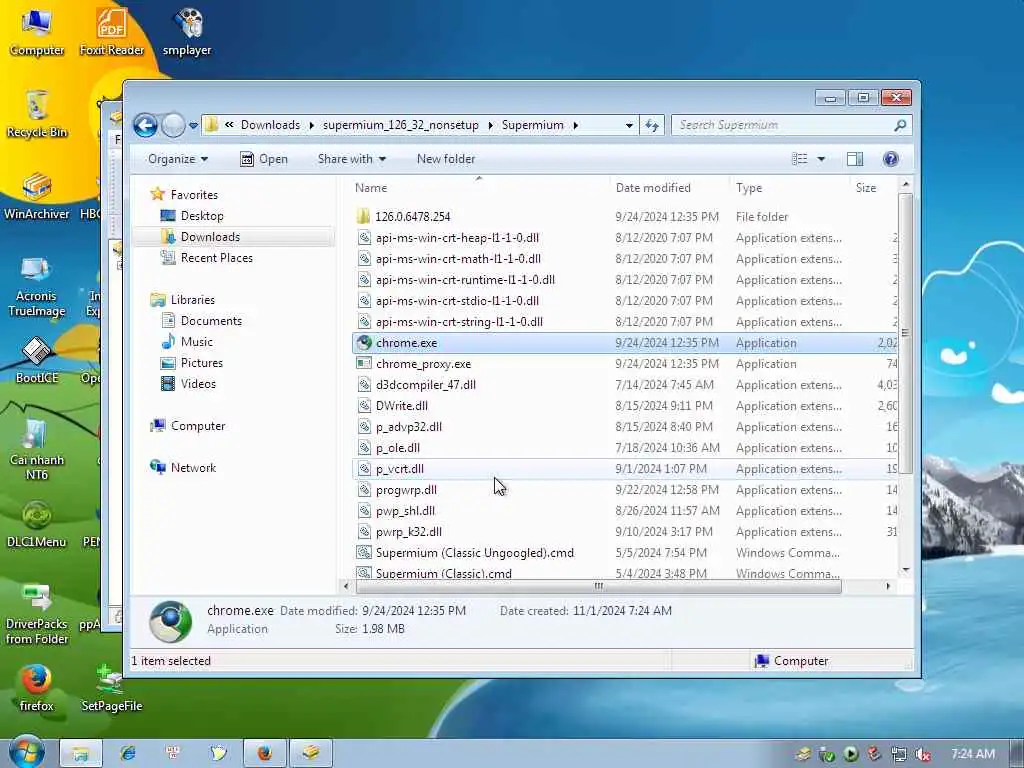The image size is (1024, 768).
Task: Open the recent locations dropdown arrow
Action: (193, 125)
